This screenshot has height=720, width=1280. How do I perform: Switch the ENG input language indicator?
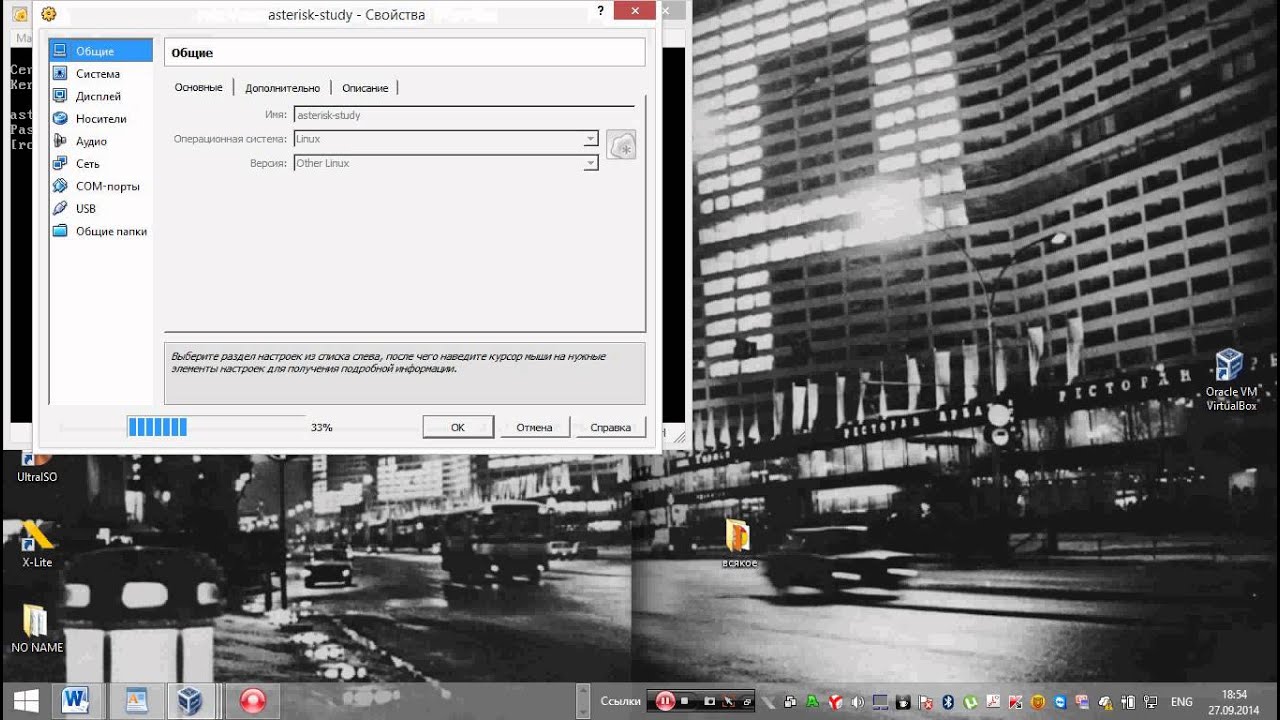[1181, 702]
